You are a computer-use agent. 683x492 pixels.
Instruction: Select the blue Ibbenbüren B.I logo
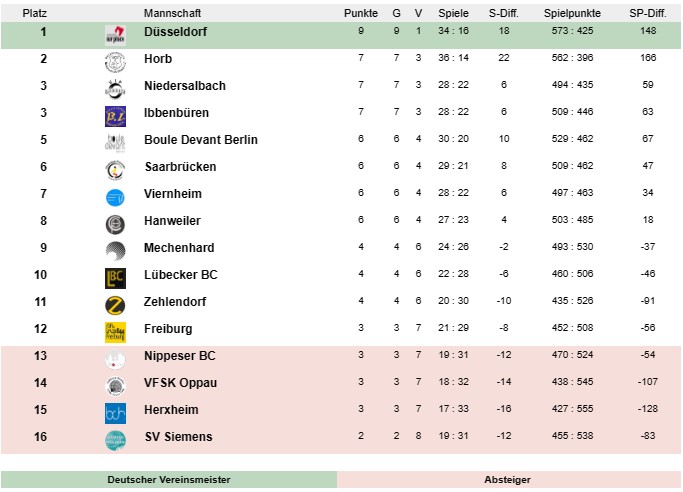pos(115,116)
